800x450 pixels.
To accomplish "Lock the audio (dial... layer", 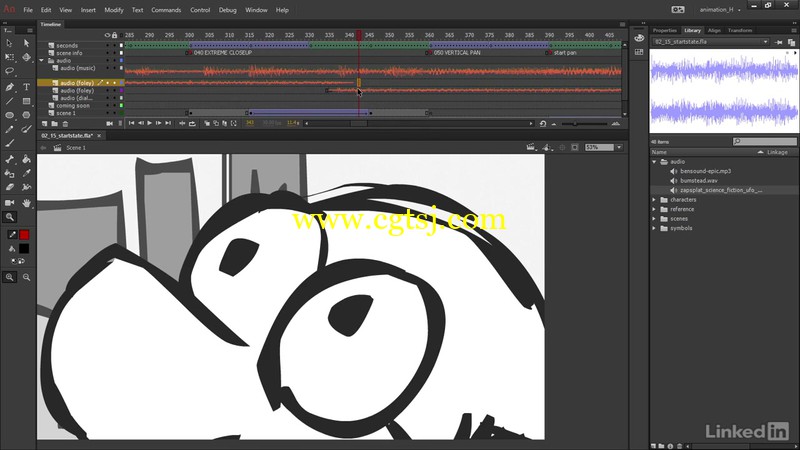I will [x=114, y=98].
